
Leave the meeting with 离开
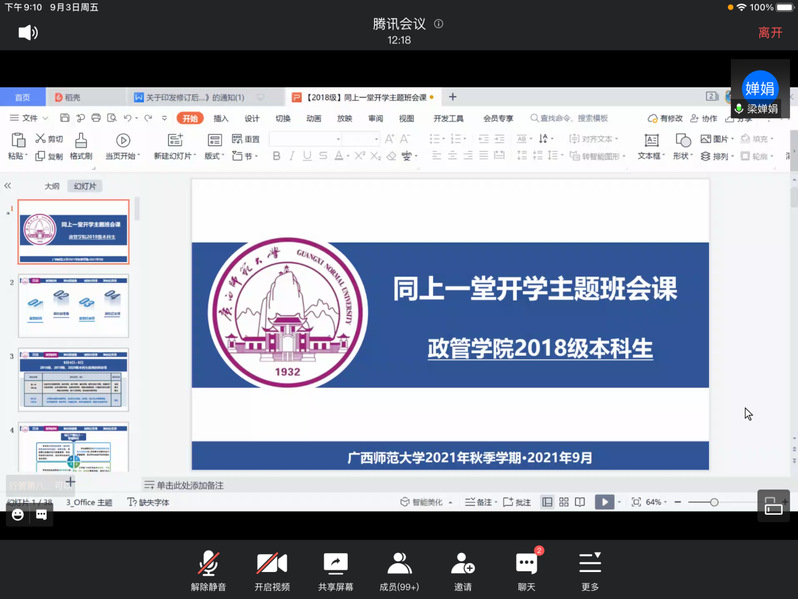[770, 33]
